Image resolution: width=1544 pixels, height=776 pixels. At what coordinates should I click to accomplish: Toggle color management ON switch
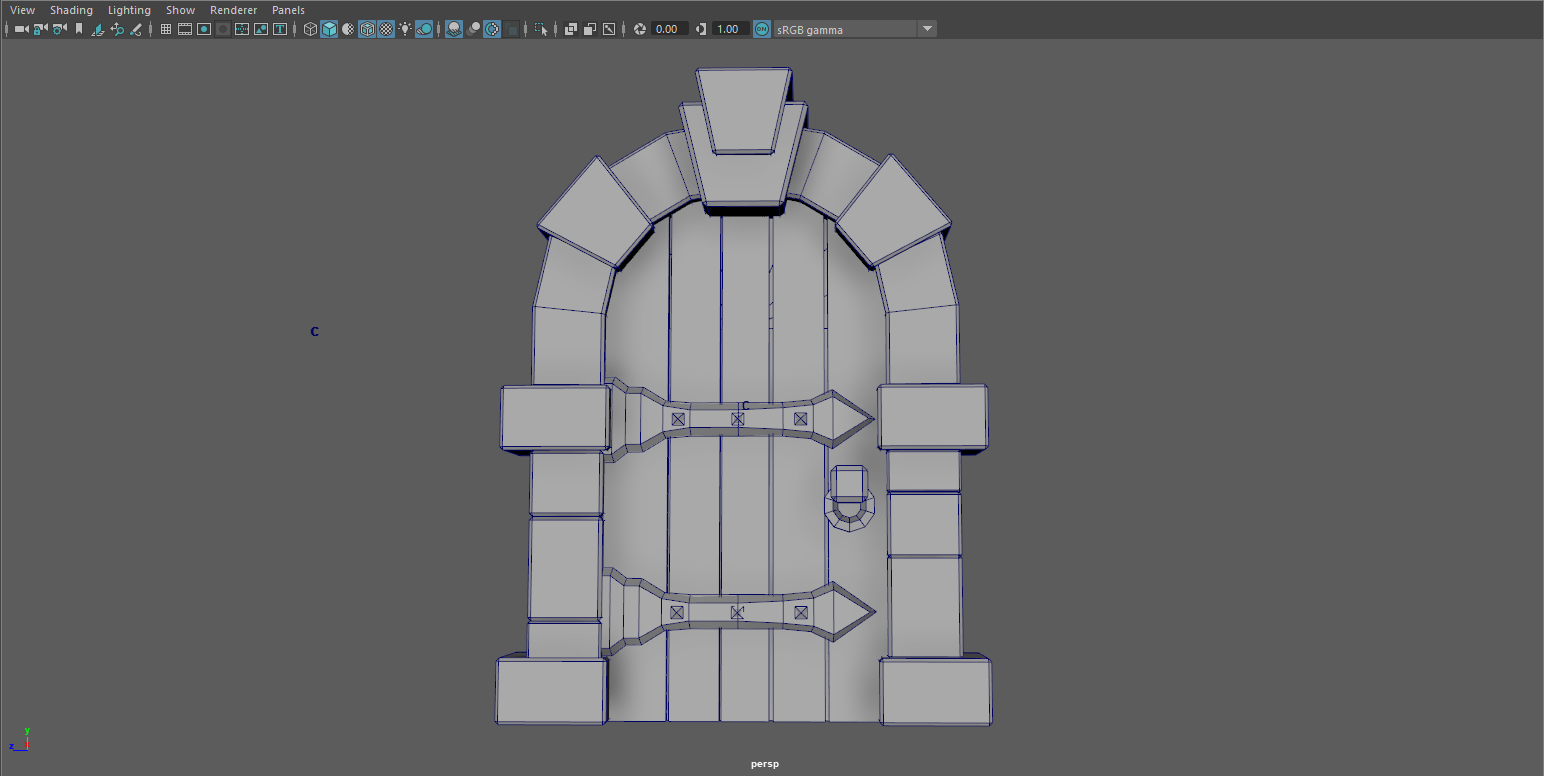pyautogui.click(x=762, y=28)
